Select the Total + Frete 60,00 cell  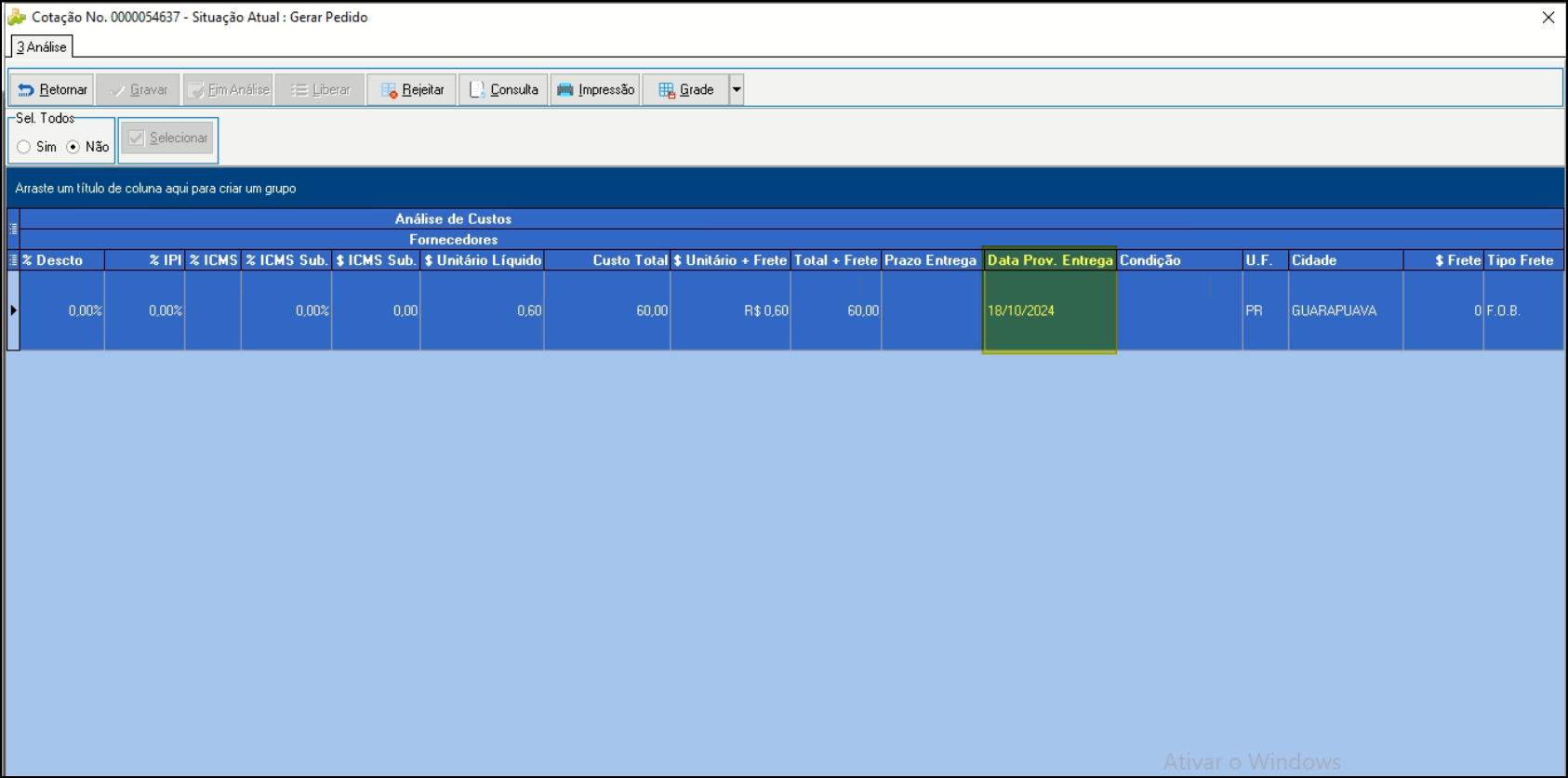point(836,311)
